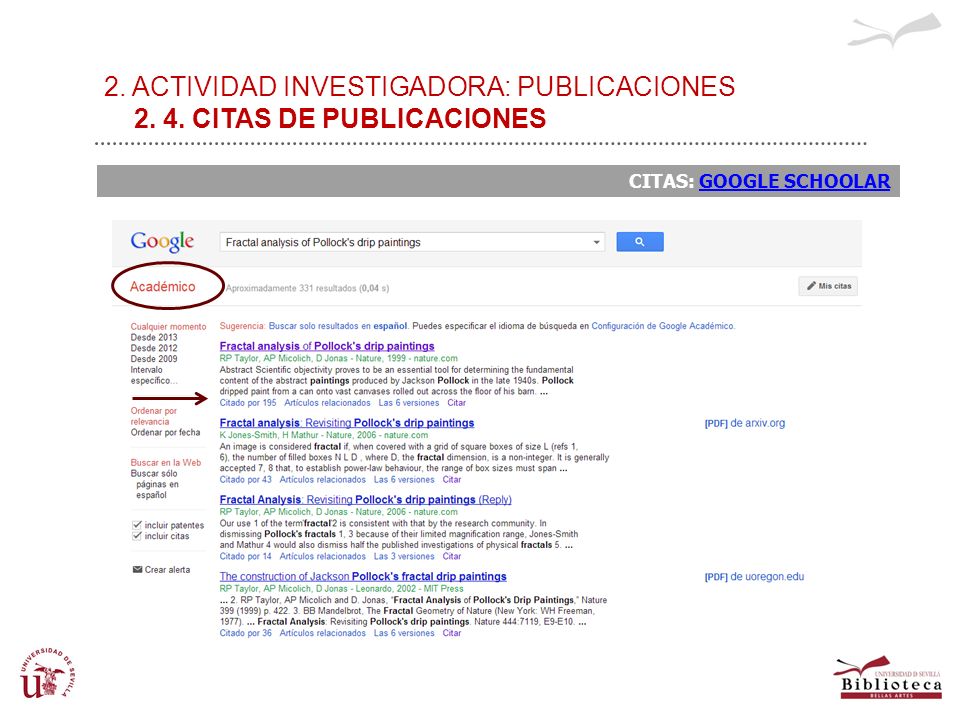Open Las 3 versiones link
The width and height of the screenshot is (960, 720).
[x=404, y=557]
